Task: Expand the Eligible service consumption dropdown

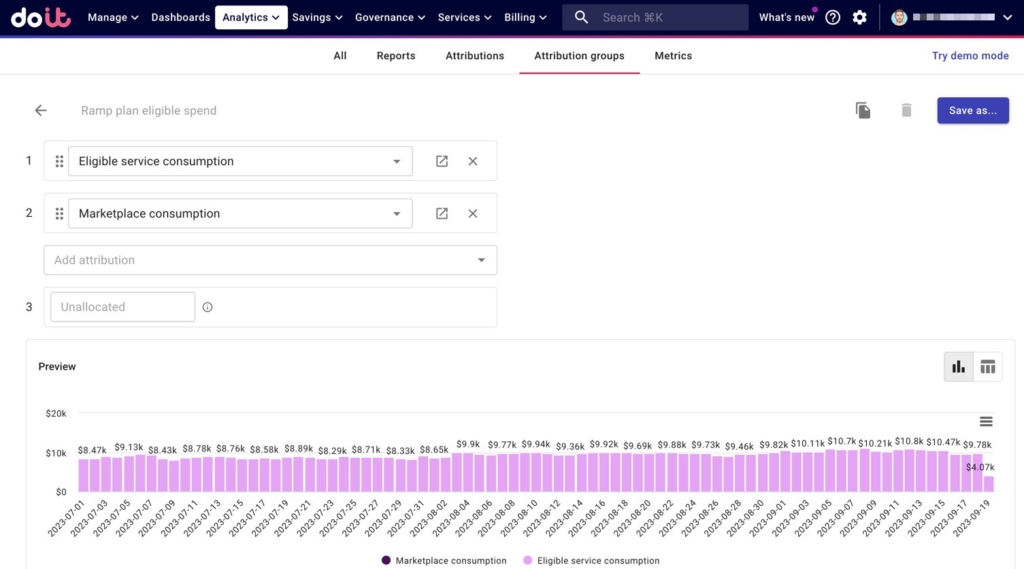Action: [397, 161]
